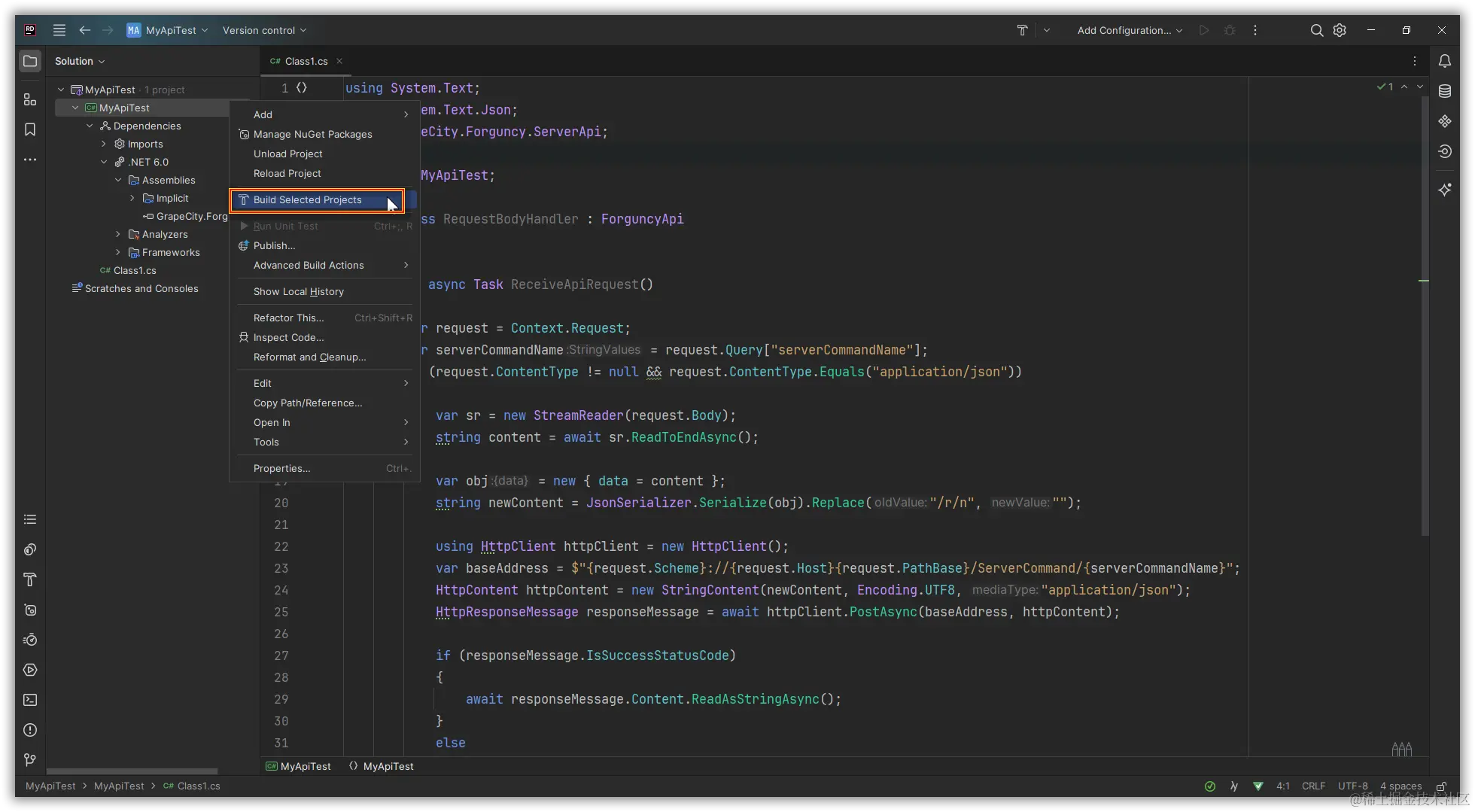The image size is (1475, 812).
Task: Collapse the Dependencies node
Action: pyautogui.click(x=90, y=126)
